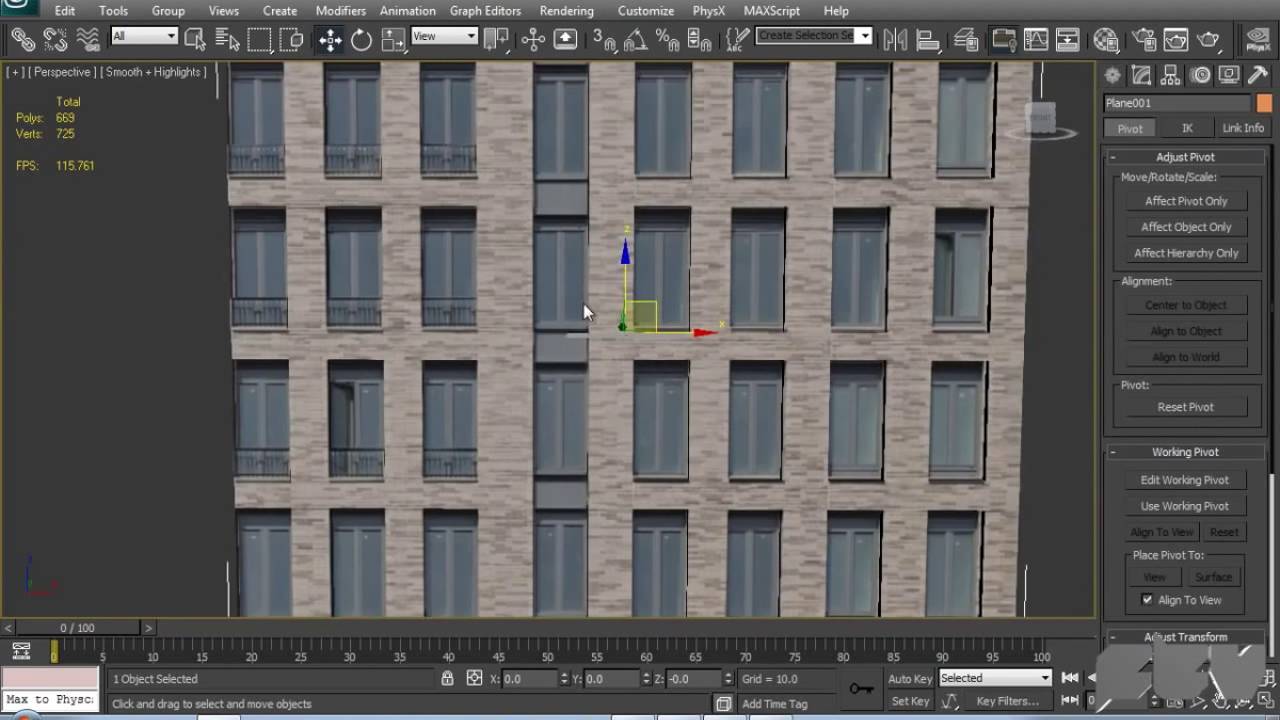The width and height of the screenshot is (1280, 720).
Task: Enable the Select and Manipulate tool
Action: (532, 39)
